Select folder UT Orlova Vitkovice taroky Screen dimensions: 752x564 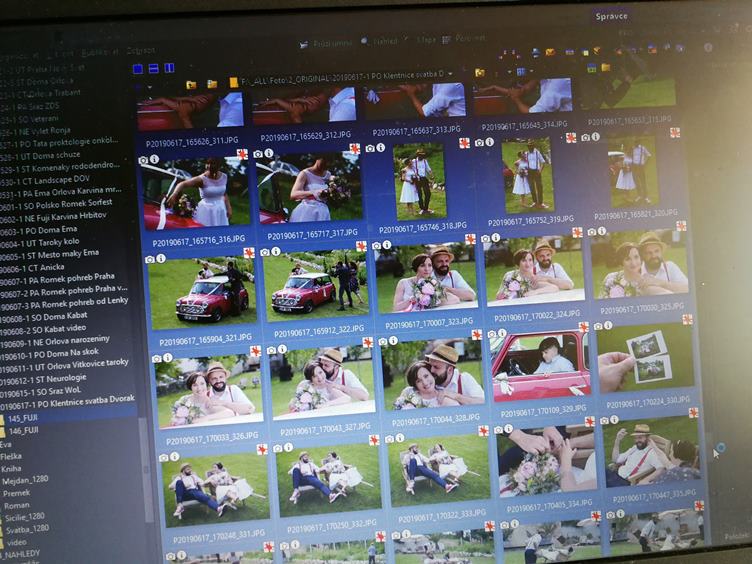(x=64, y=365)
